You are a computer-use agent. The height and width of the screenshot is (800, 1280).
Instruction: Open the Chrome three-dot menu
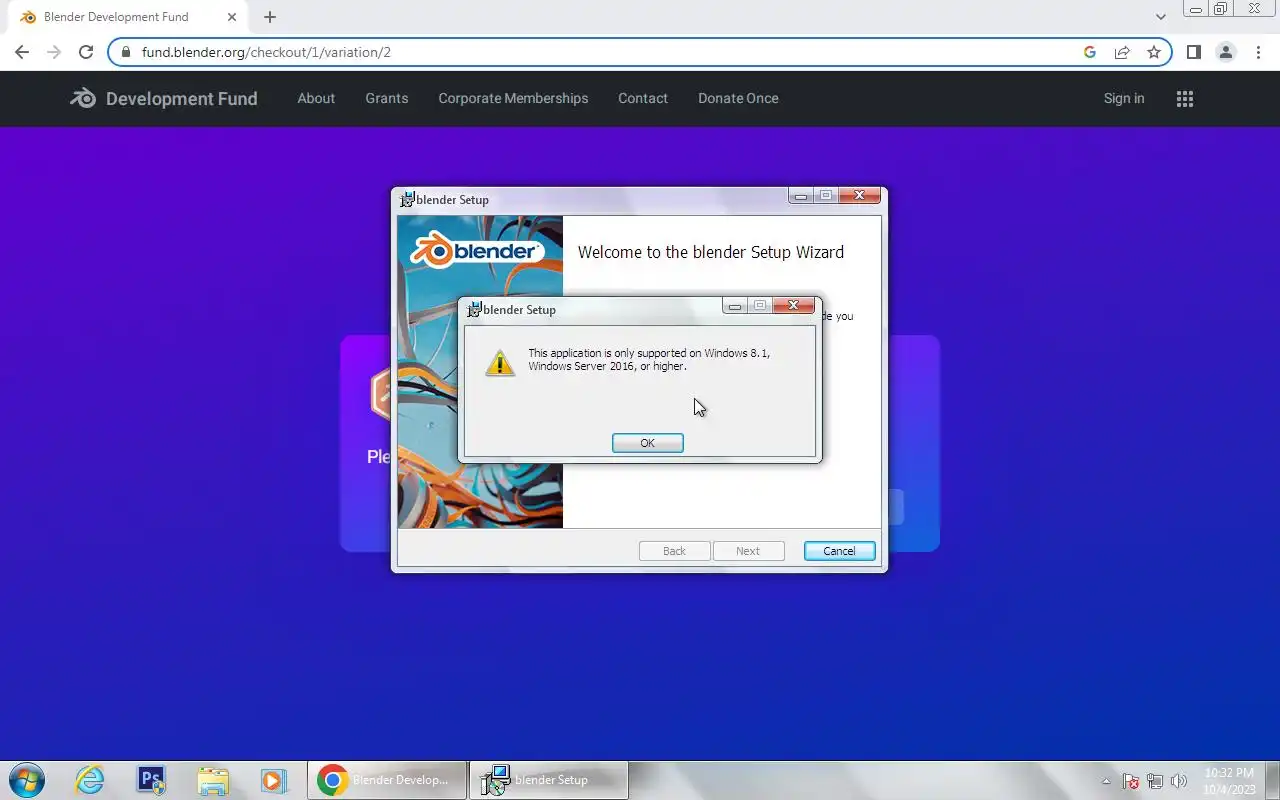(1258, 52)
